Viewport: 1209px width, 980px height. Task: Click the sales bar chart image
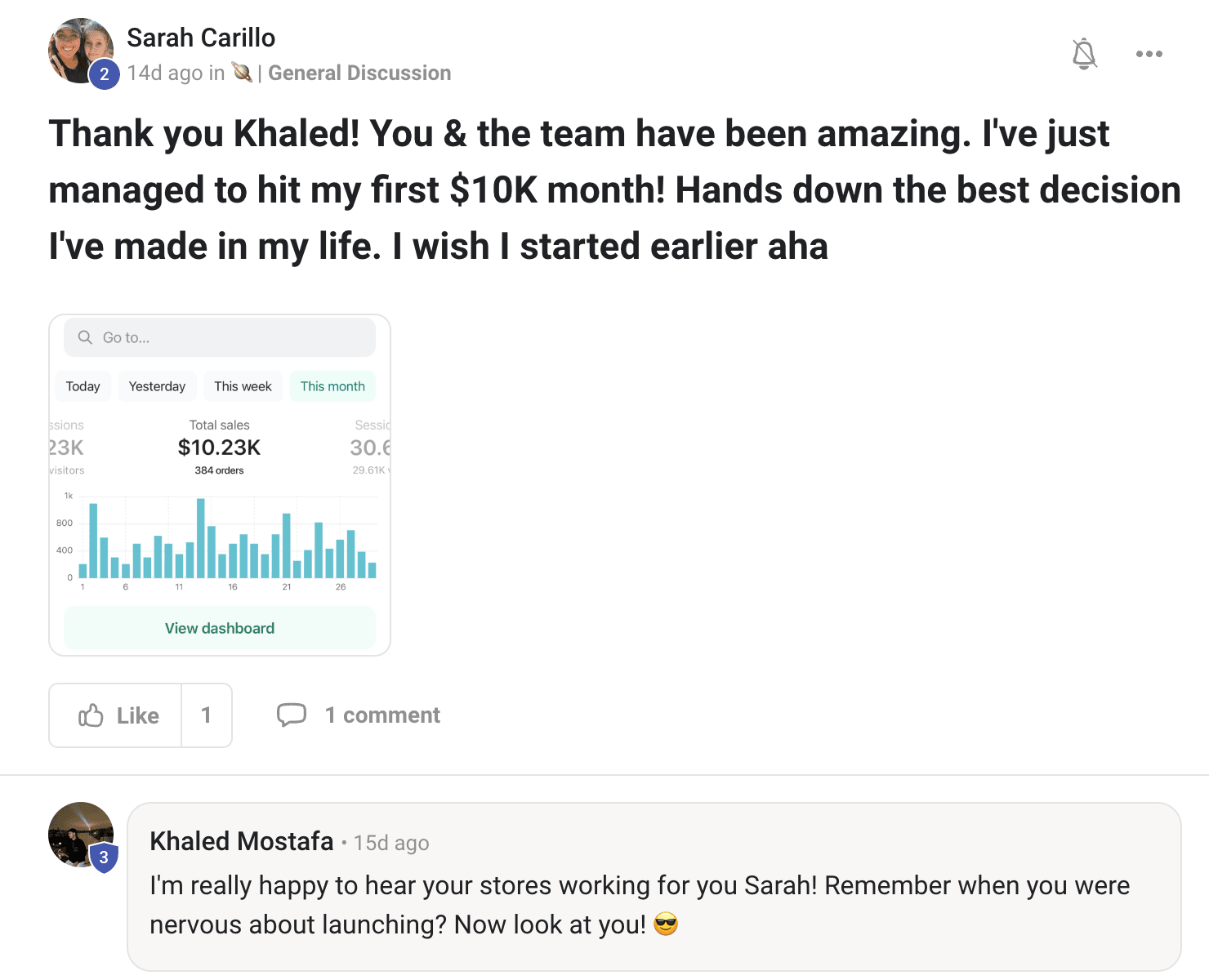point(221,539)
